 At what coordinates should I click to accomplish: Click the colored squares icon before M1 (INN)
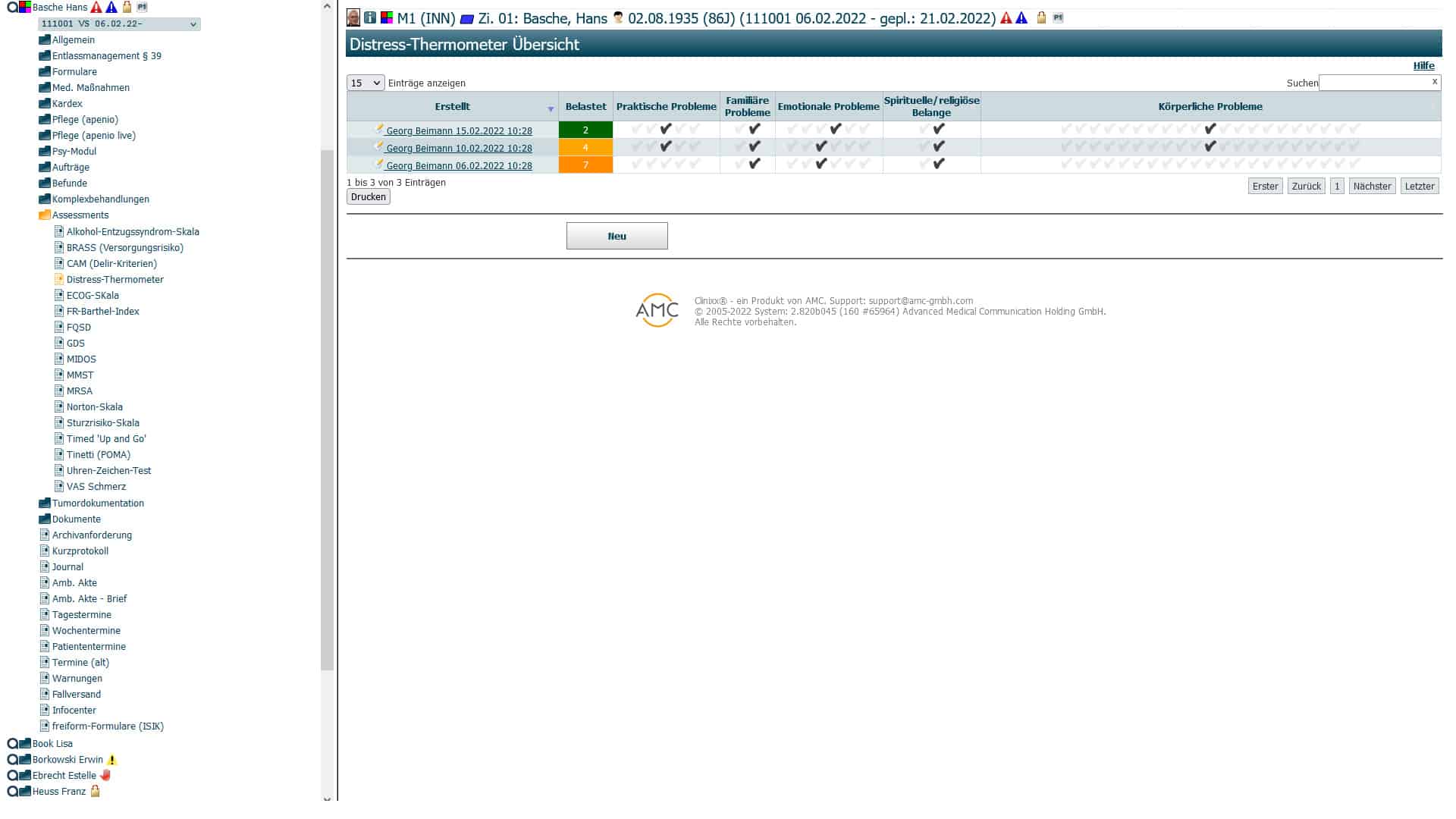coord(387,17)
